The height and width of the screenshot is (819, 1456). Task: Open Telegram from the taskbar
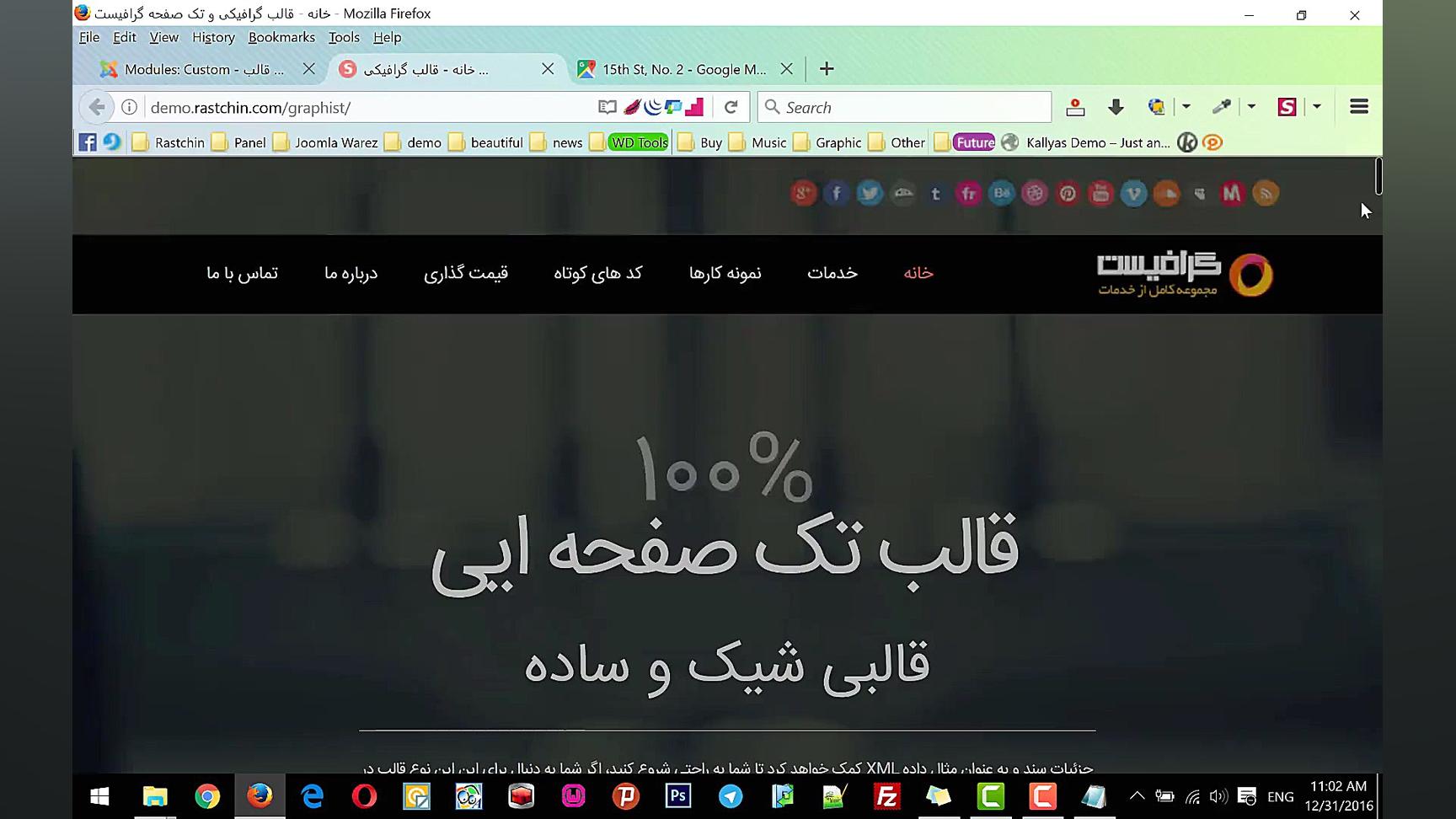point(730,795)
